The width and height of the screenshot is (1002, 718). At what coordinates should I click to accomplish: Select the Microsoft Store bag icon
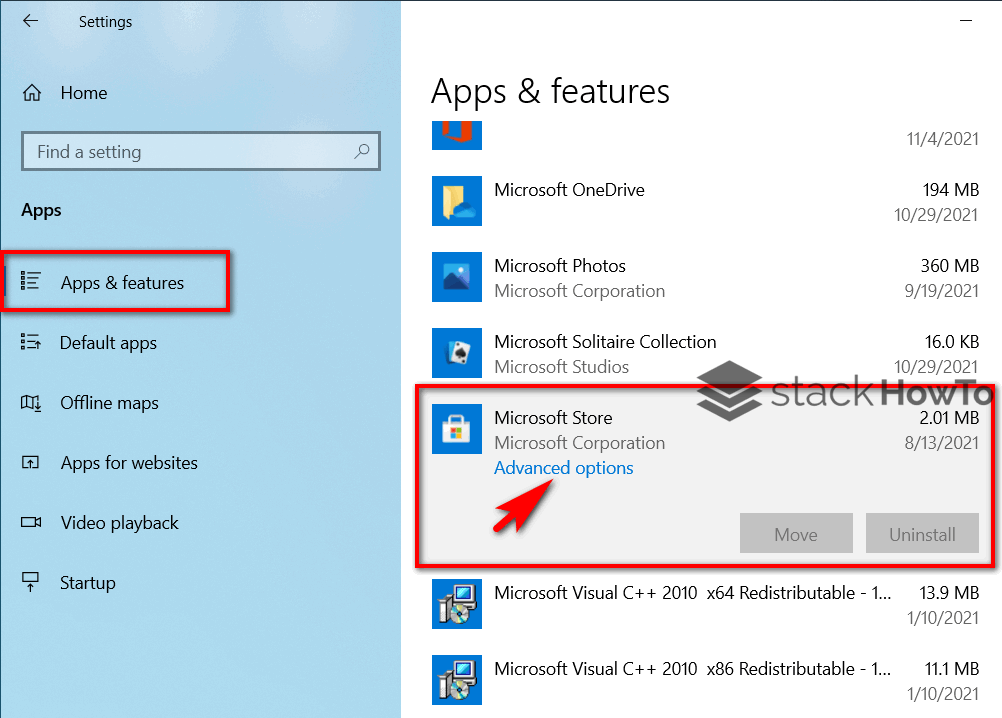[x=457, y=429]
